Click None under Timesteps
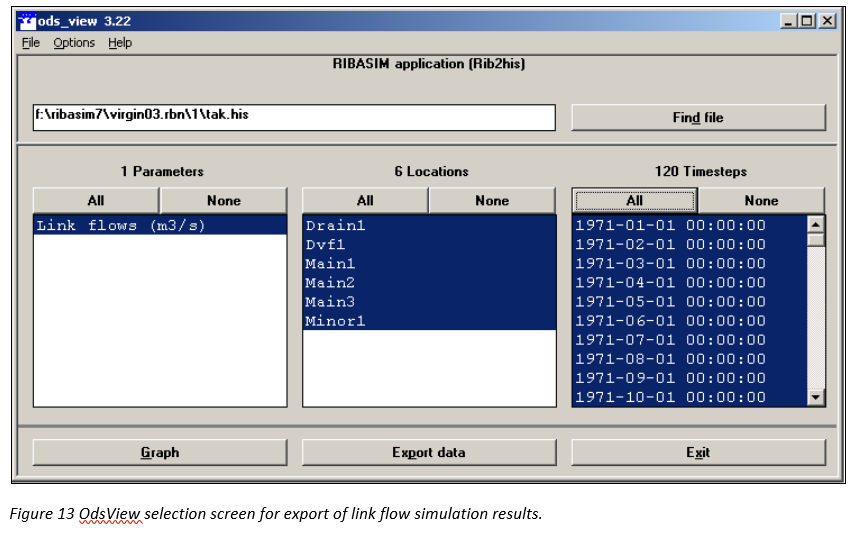The image size is (858, 534). (x=761, y=201)
